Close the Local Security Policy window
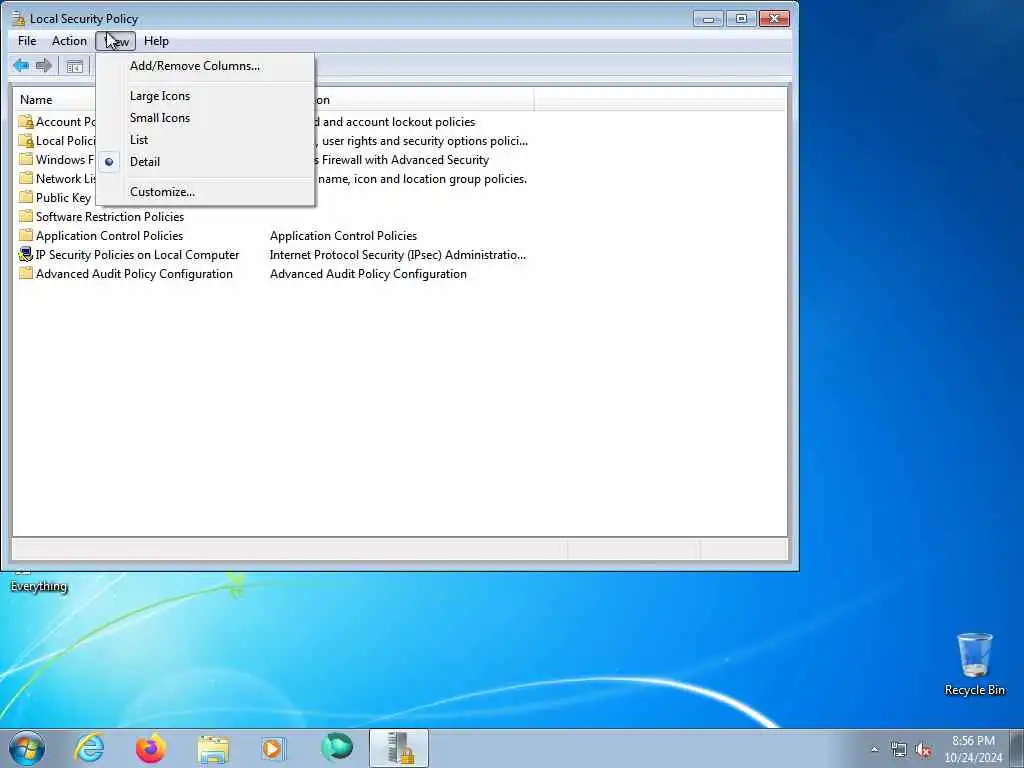 pyautogui.click(x=774, y=19)
